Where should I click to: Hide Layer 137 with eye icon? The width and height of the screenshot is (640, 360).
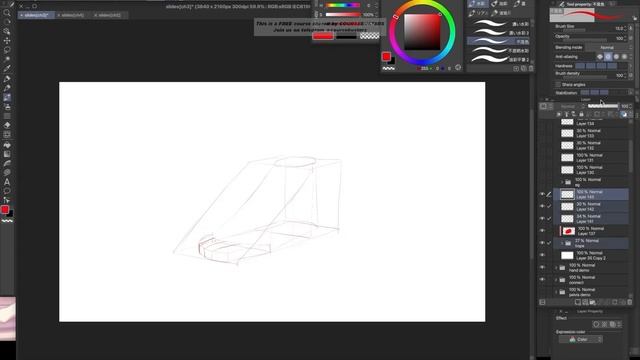[x=542, y=231]
